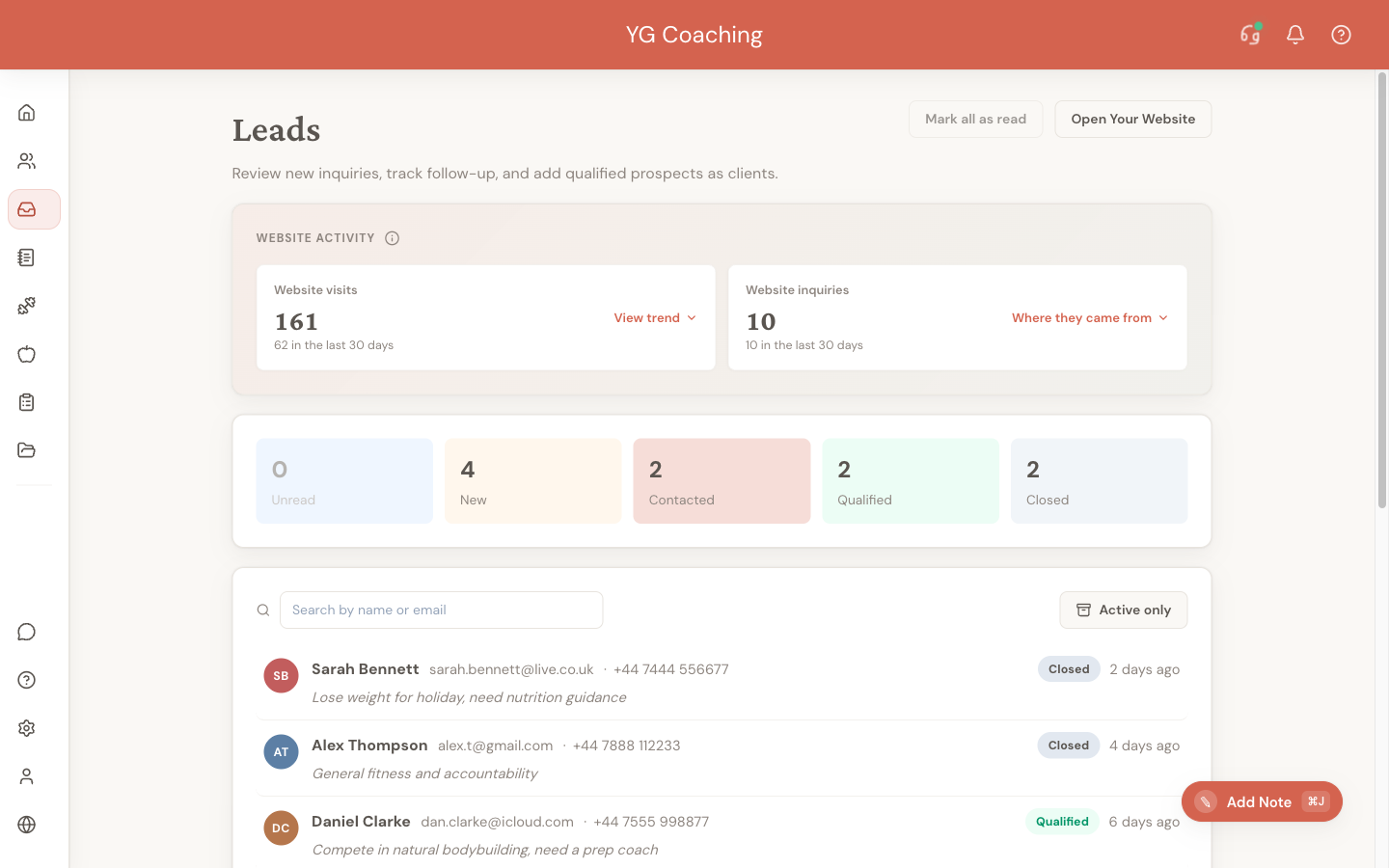Click the Website inquiries card

pos(958,317)
